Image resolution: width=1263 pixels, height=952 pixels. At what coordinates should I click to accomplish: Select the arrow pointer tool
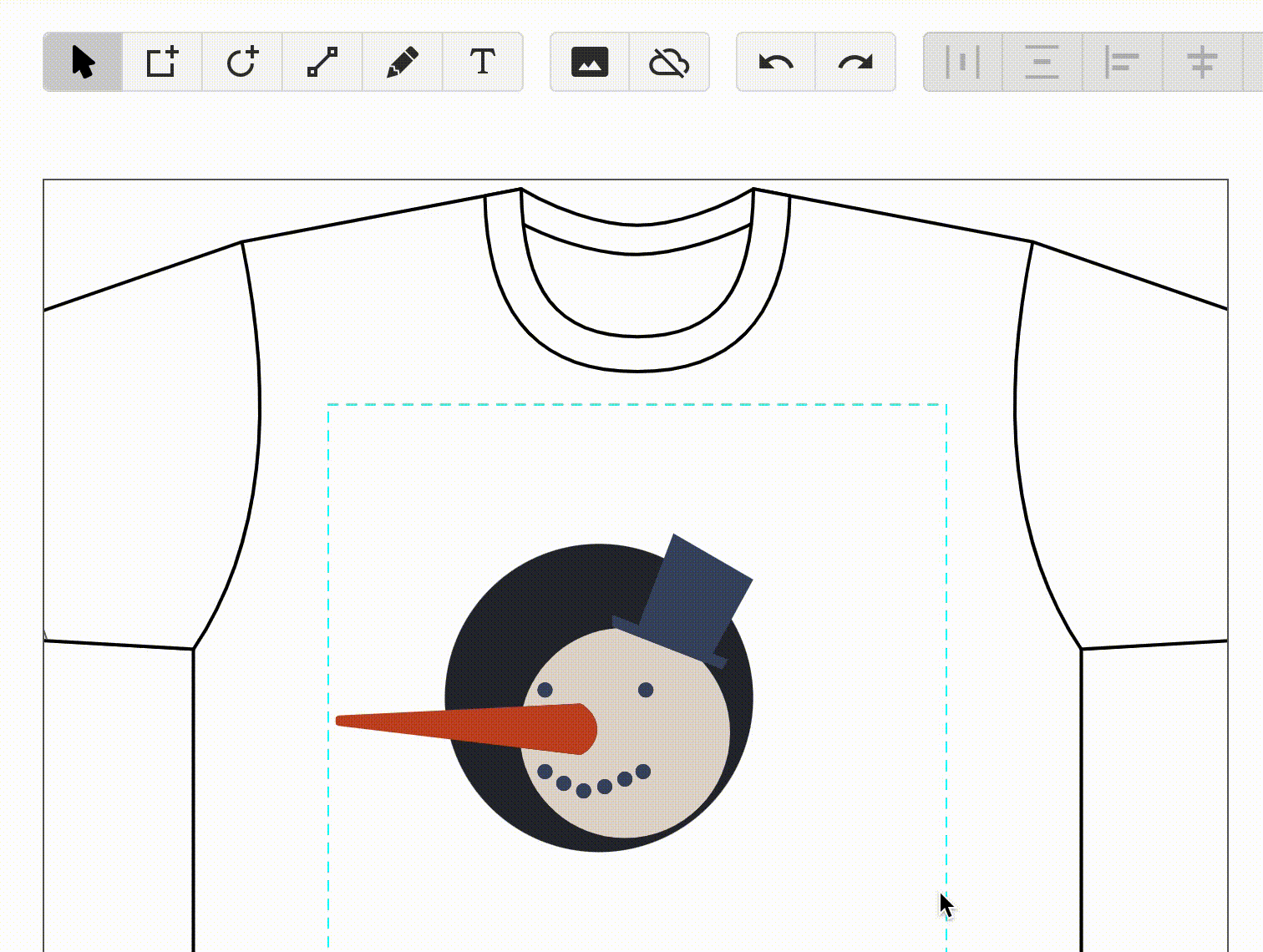(x=83, y=63)
